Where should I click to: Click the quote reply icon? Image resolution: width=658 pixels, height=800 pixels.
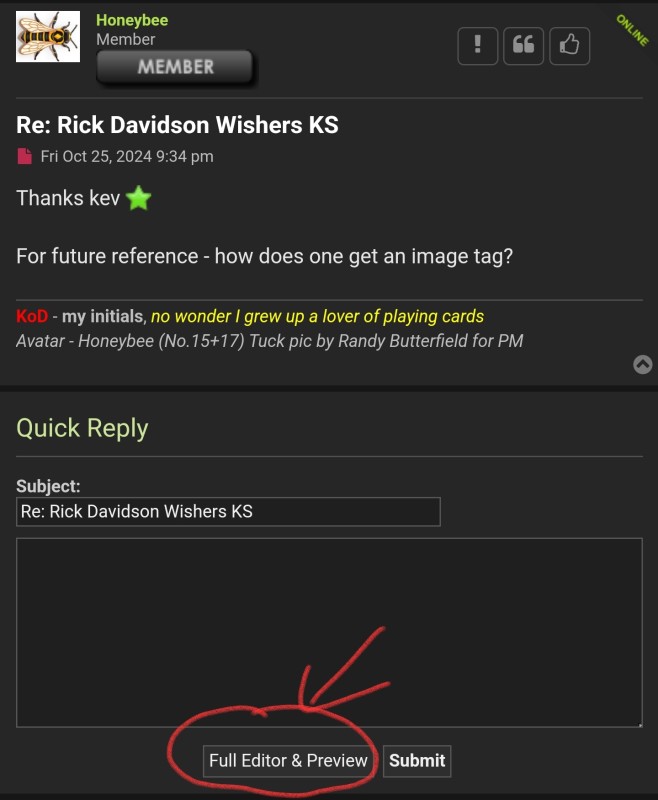(x=523, y=46)
